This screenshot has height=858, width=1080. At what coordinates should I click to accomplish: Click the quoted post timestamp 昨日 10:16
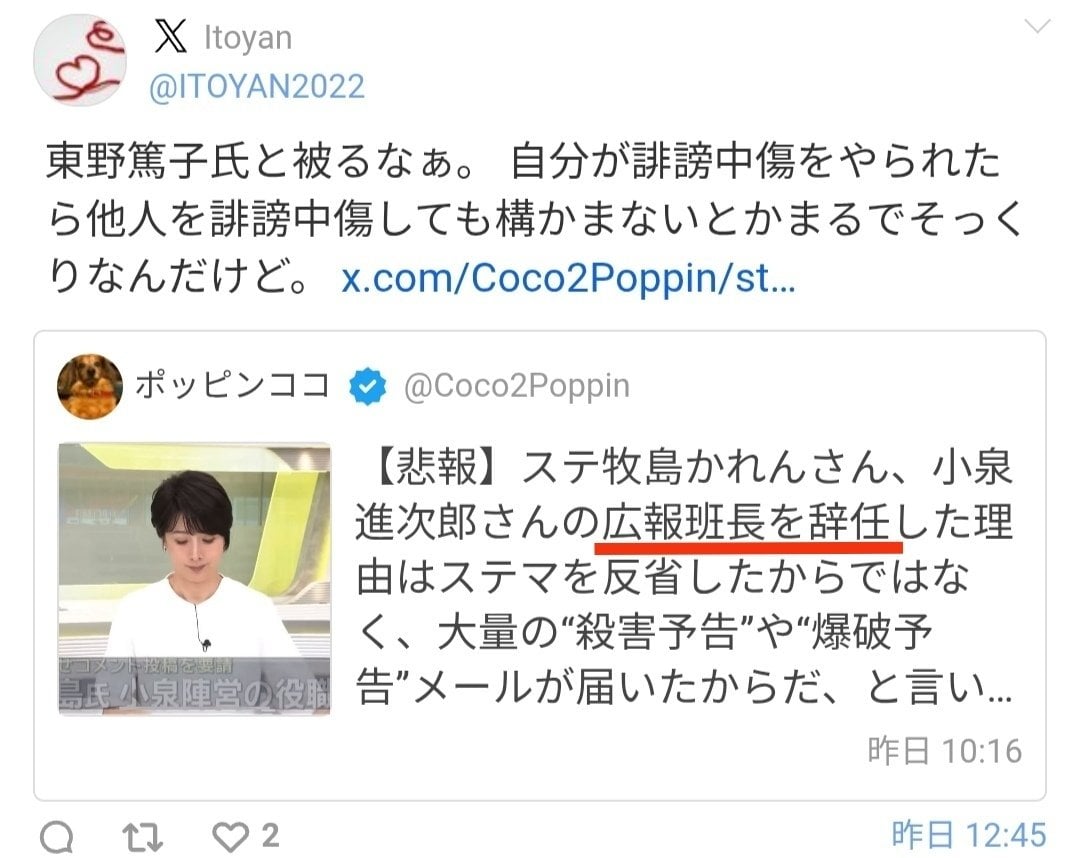coord(944,751)
